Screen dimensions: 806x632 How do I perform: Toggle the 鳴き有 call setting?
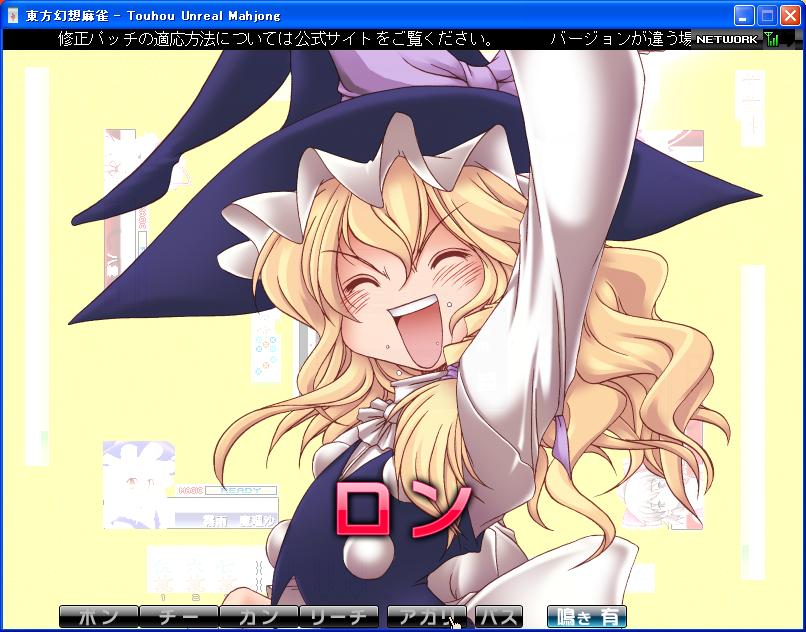point(587,617)
